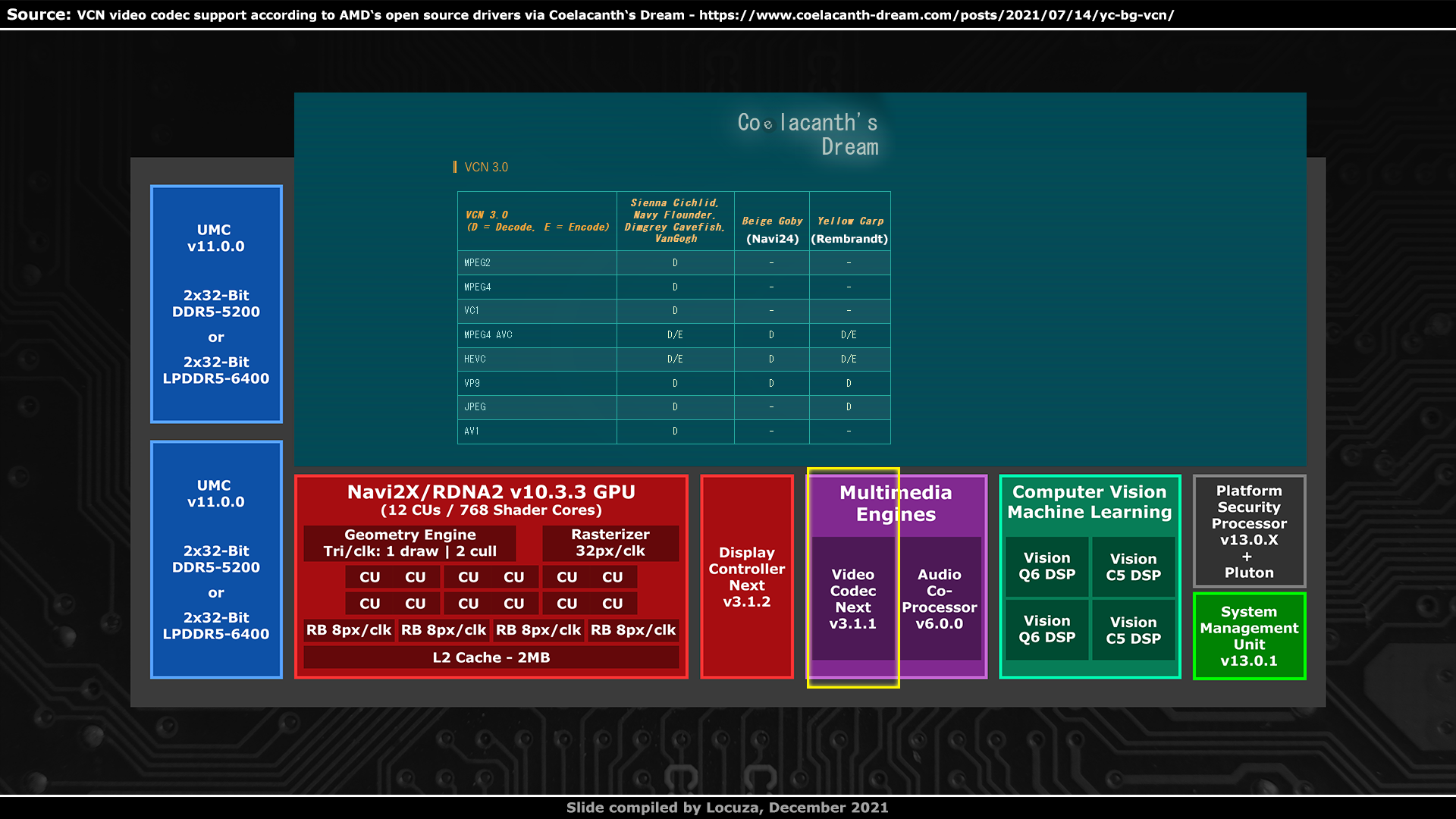
Task: Expand the Multimedia Engines section
Action: click(896, 503)
